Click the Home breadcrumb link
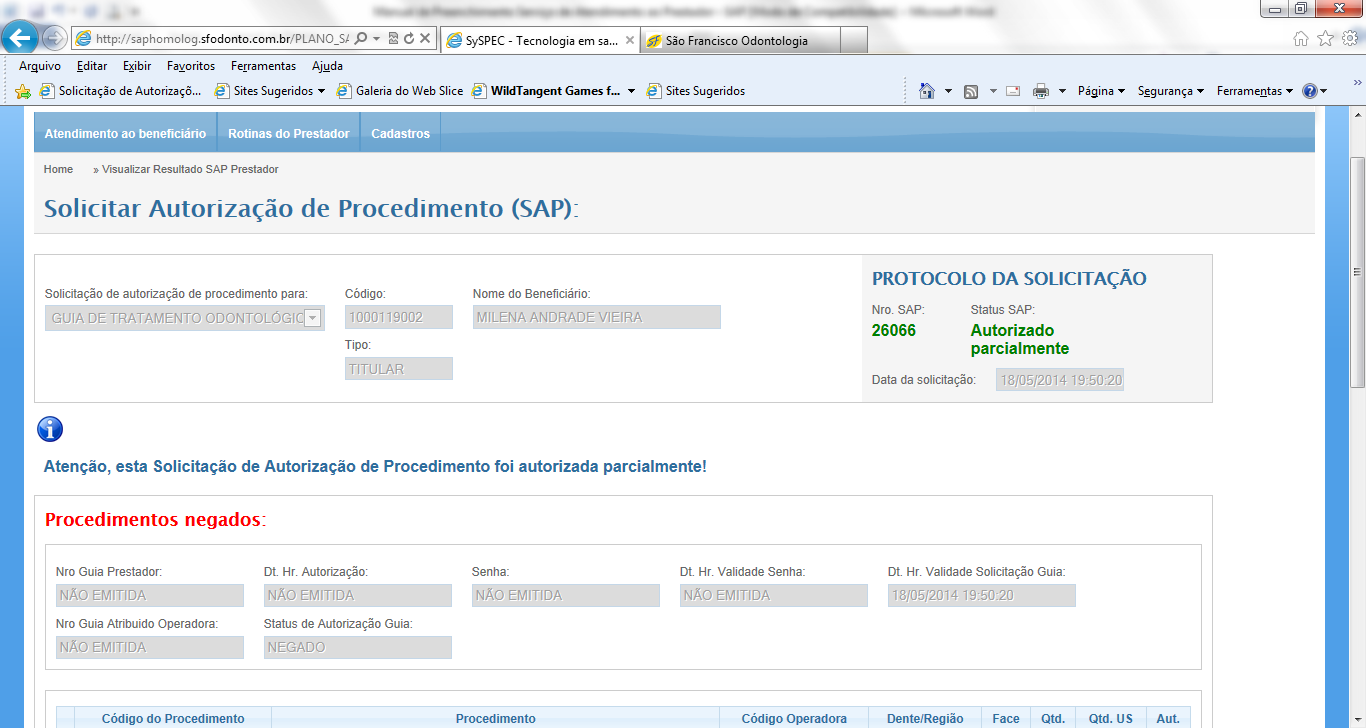This screenshot has width=1366, height=728. [58, 169]
